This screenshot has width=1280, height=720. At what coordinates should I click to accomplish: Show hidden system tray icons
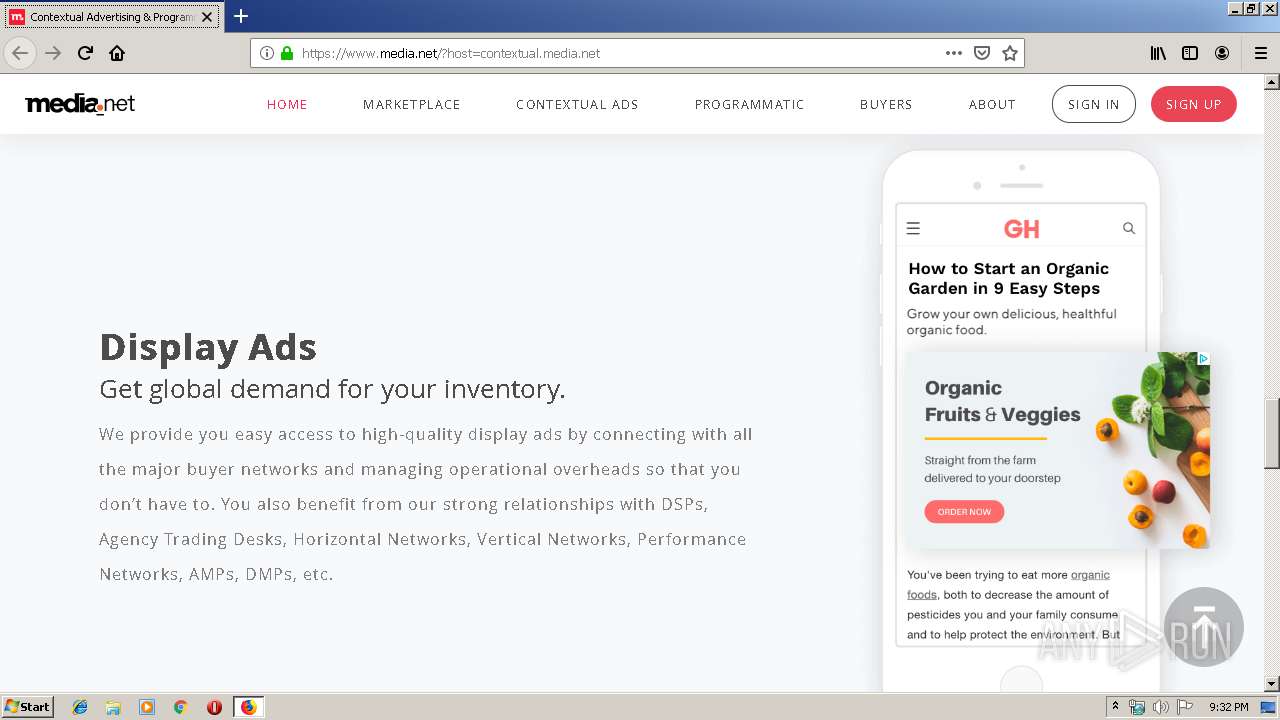[1115, 707]
